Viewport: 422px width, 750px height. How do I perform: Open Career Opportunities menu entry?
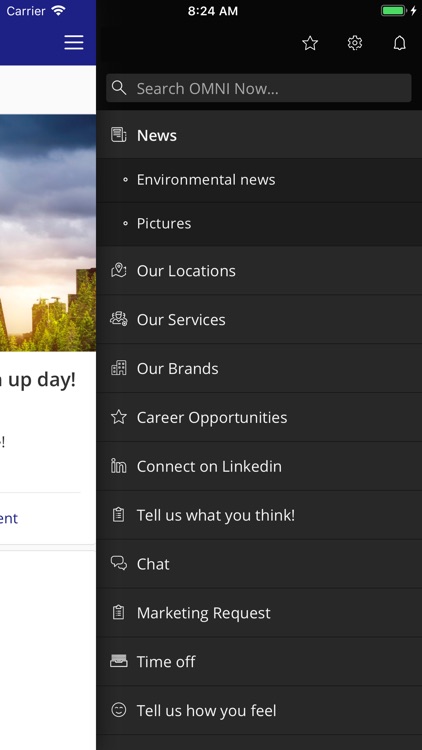pyautogui.click(x=259, y=417)
